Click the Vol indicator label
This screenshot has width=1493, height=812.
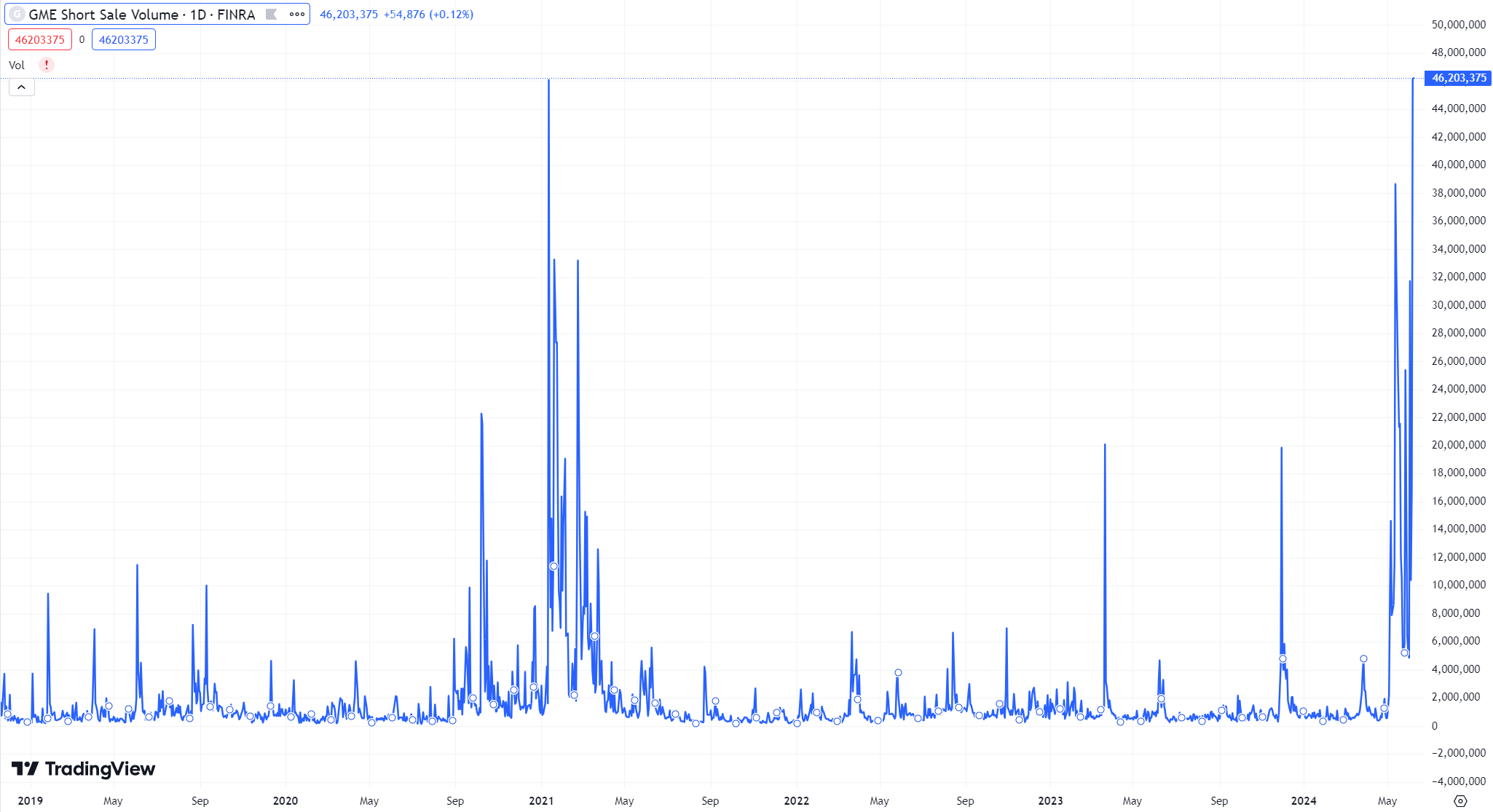click(x=17, y=65)
